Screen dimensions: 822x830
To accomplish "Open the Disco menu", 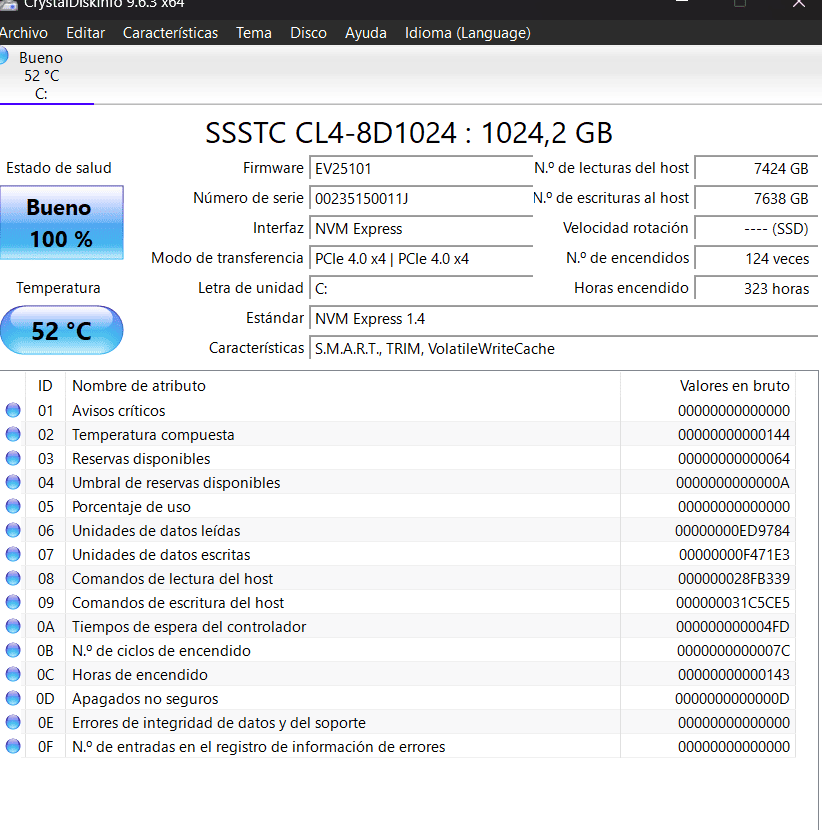I will (x=308, y=33).
